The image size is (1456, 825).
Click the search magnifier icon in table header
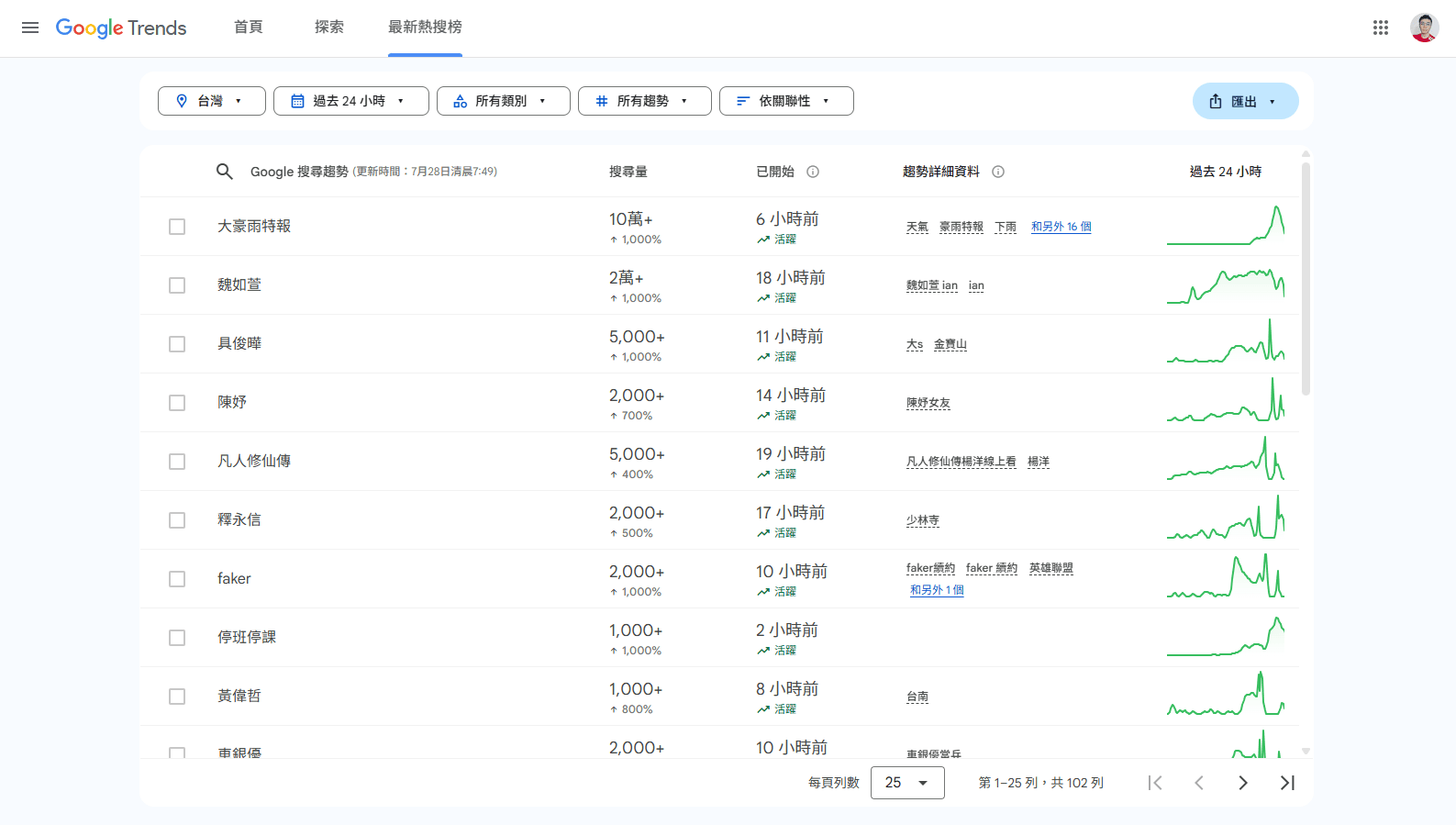(x=225, y=172)
